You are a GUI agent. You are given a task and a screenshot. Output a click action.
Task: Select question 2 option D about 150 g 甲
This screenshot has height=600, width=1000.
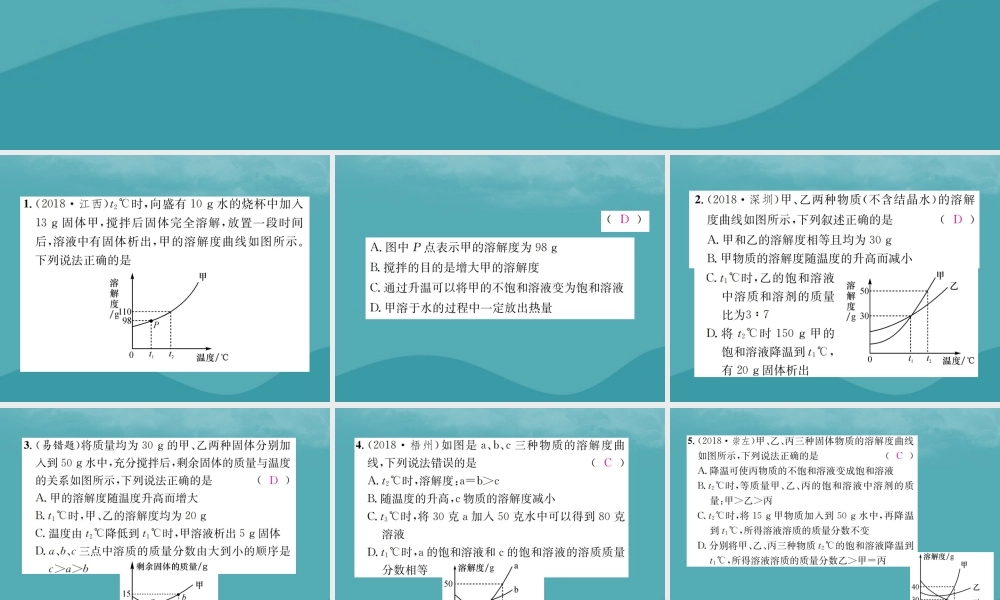point(770,351)
